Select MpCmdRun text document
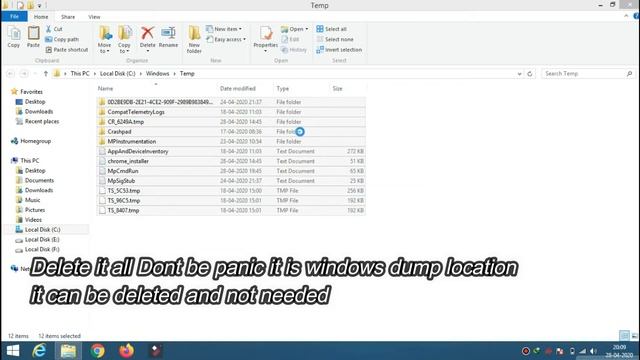This screenshot has width=640, height=360. click(x=123, y=171)
